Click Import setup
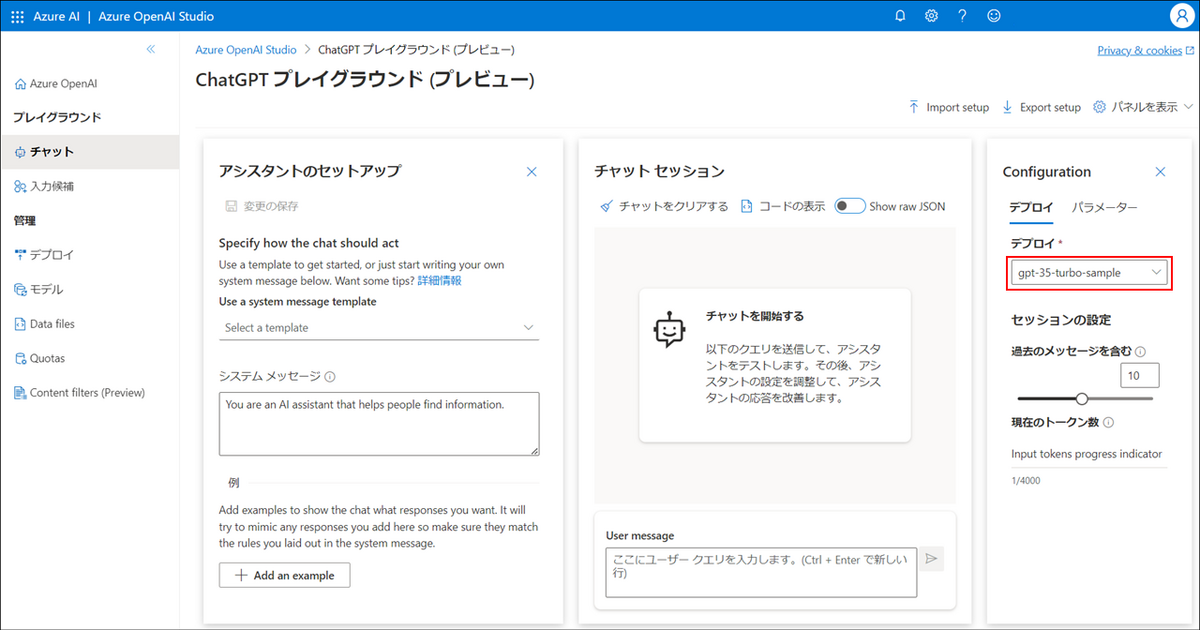 [x=948, y=107]
